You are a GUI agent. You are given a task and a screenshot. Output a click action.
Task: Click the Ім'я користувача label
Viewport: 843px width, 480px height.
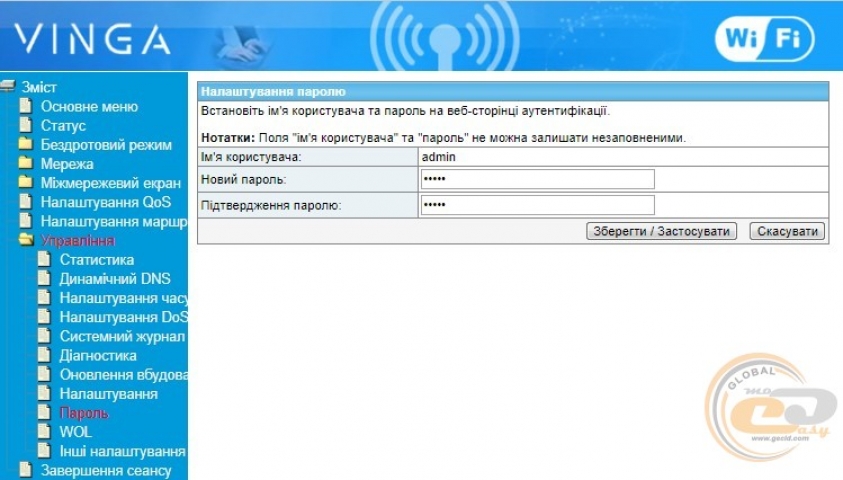coord(251,157)
